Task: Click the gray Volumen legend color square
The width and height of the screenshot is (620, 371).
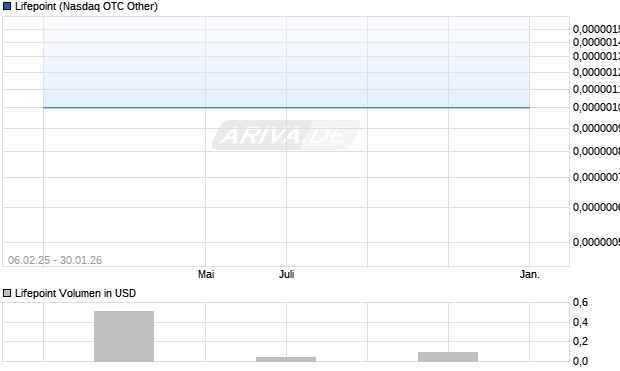Action: coord(7,293)
